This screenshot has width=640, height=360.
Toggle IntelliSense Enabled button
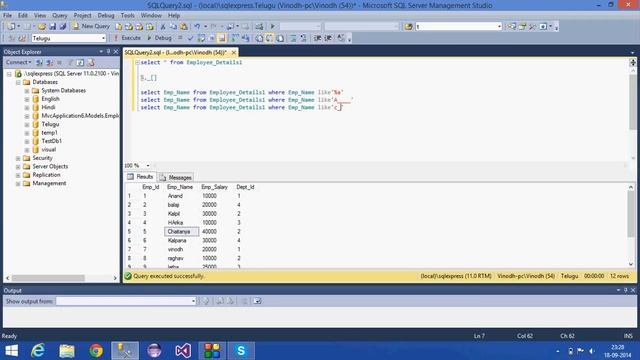coord(222,38)
